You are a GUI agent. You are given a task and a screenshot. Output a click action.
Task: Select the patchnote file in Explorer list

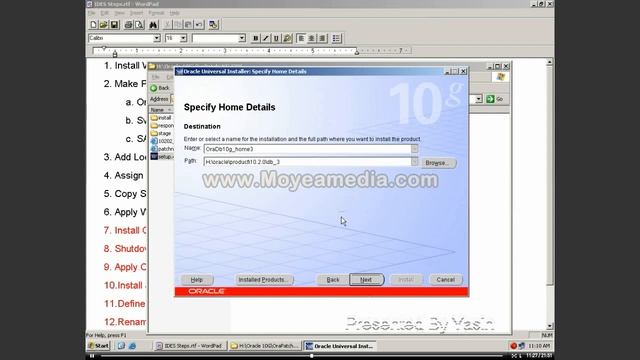point(162,149)
